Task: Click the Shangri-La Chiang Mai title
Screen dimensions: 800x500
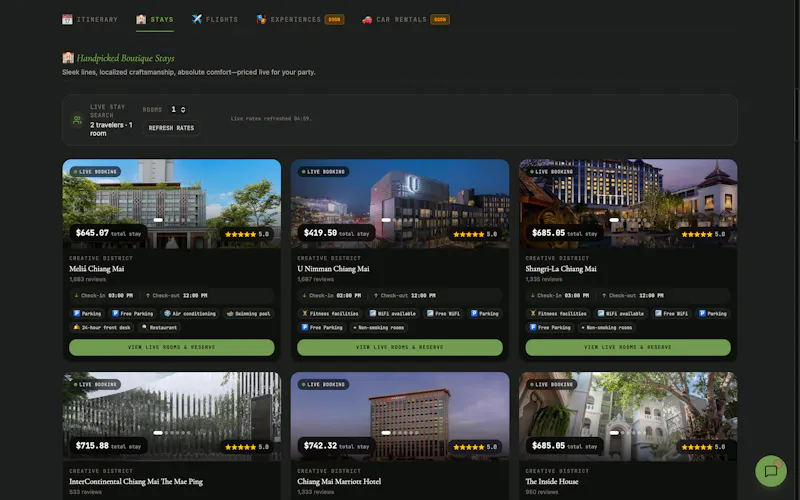Action: [561, 269]
